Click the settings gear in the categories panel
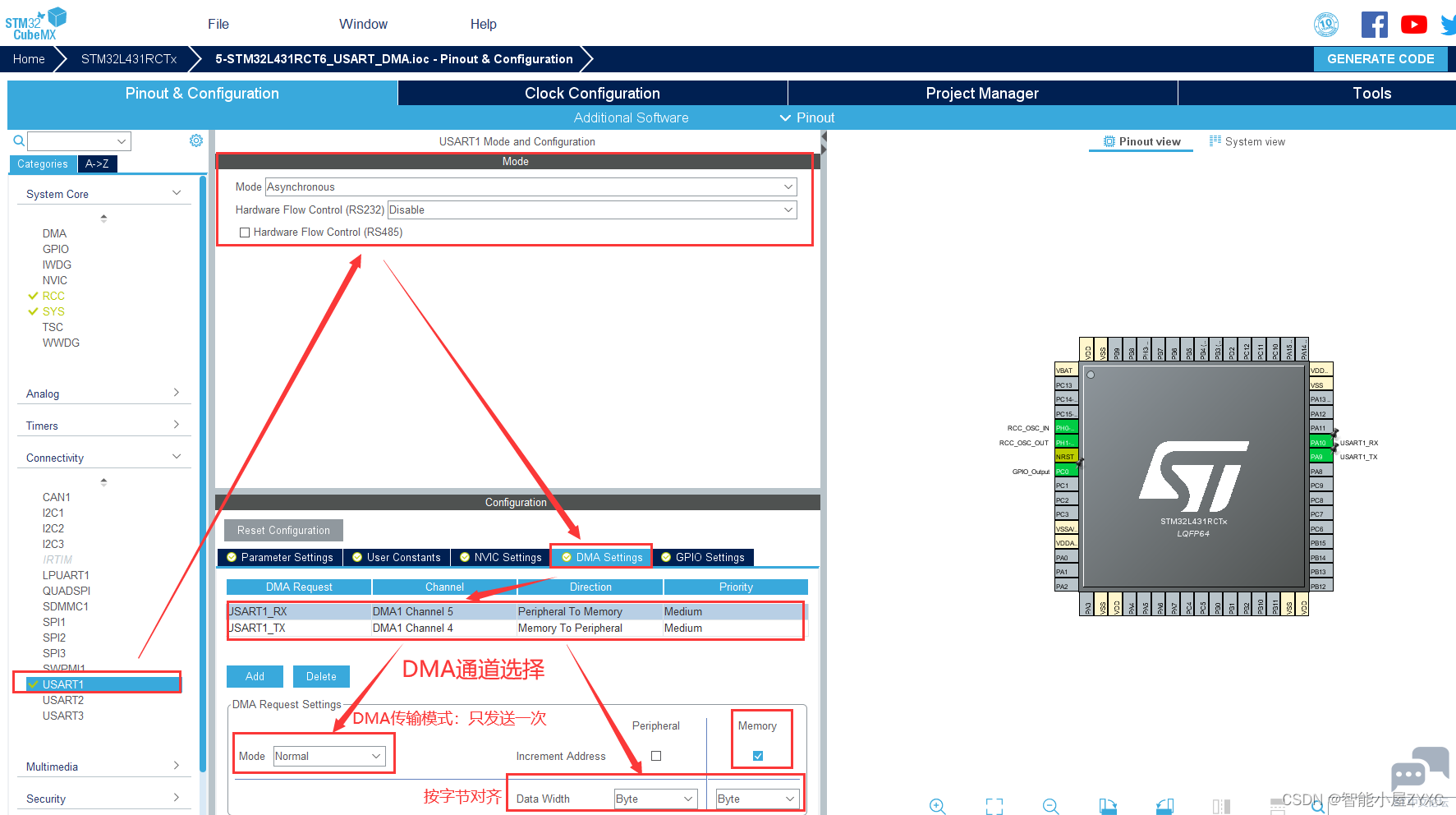Image resolution: width=1456 pixels, height=815 pixels. [x=196, y=140]
